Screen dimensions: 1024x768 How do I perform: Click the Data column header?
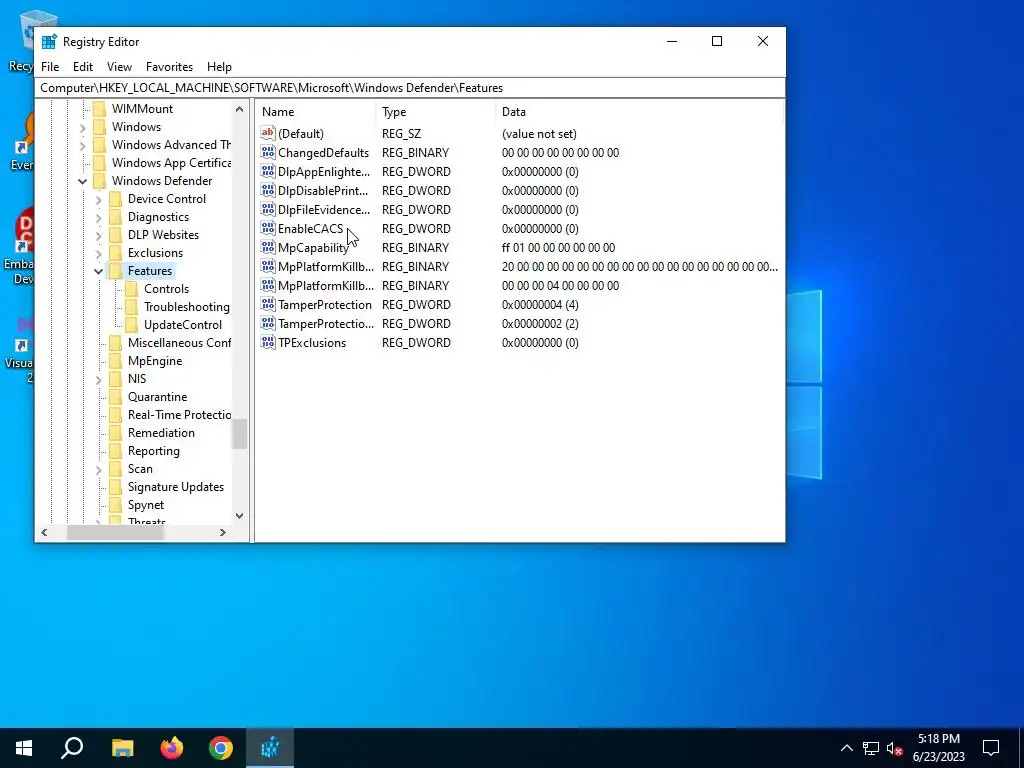pyautogui.click(x=639, y=112)
